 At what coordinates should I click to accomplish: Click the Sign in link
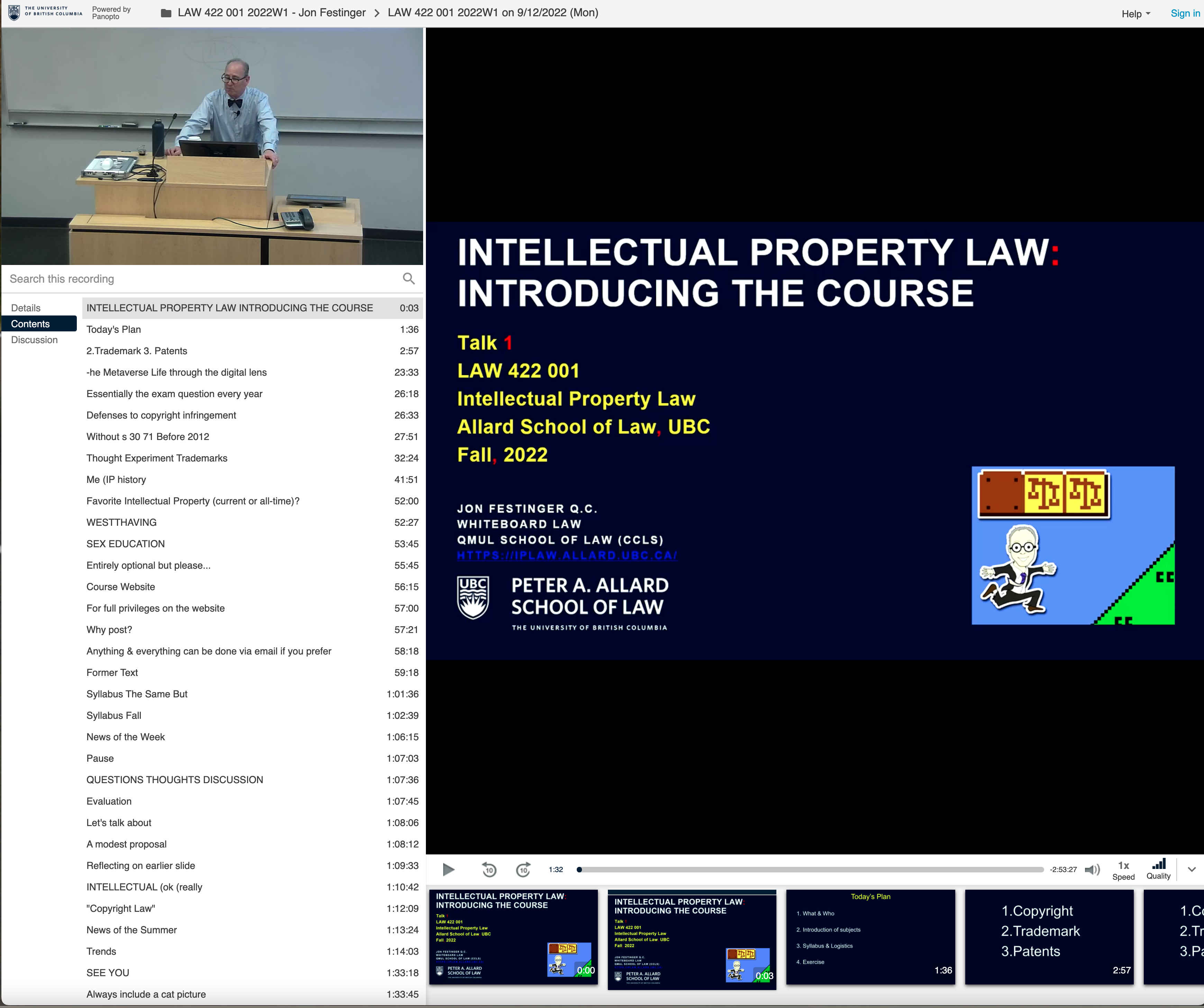pyautogui.click(x=1185, y=13)
